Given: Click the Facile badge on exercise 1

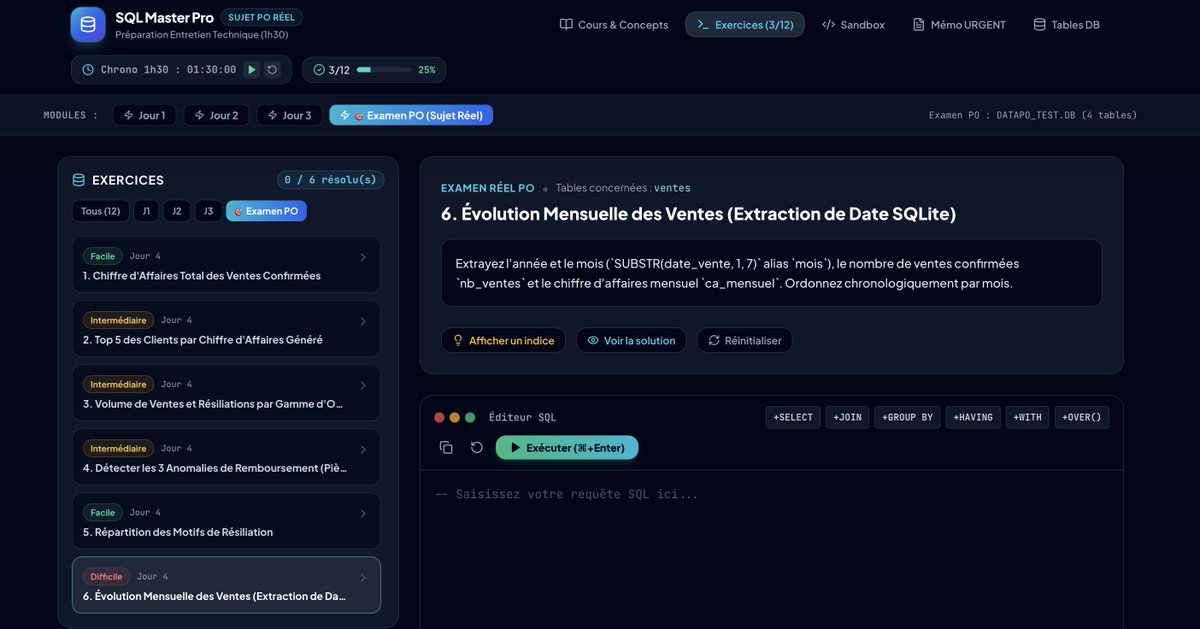Looking at the screenshot, I should (x=103, y=256).
